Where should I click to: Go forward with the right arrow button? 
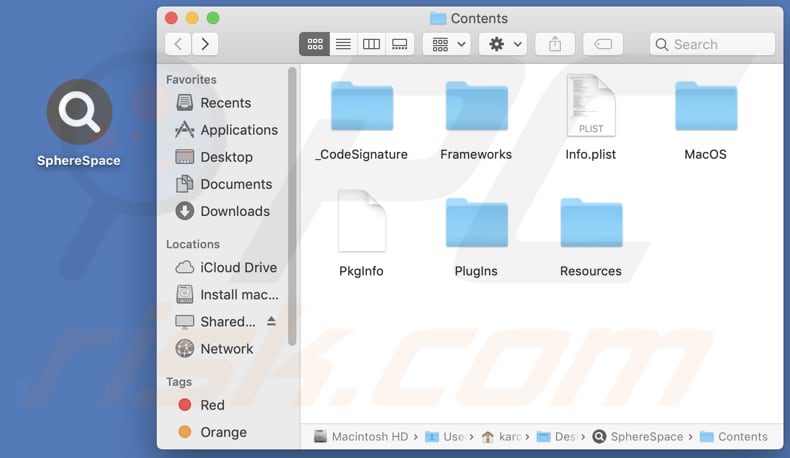click(205, 44)
